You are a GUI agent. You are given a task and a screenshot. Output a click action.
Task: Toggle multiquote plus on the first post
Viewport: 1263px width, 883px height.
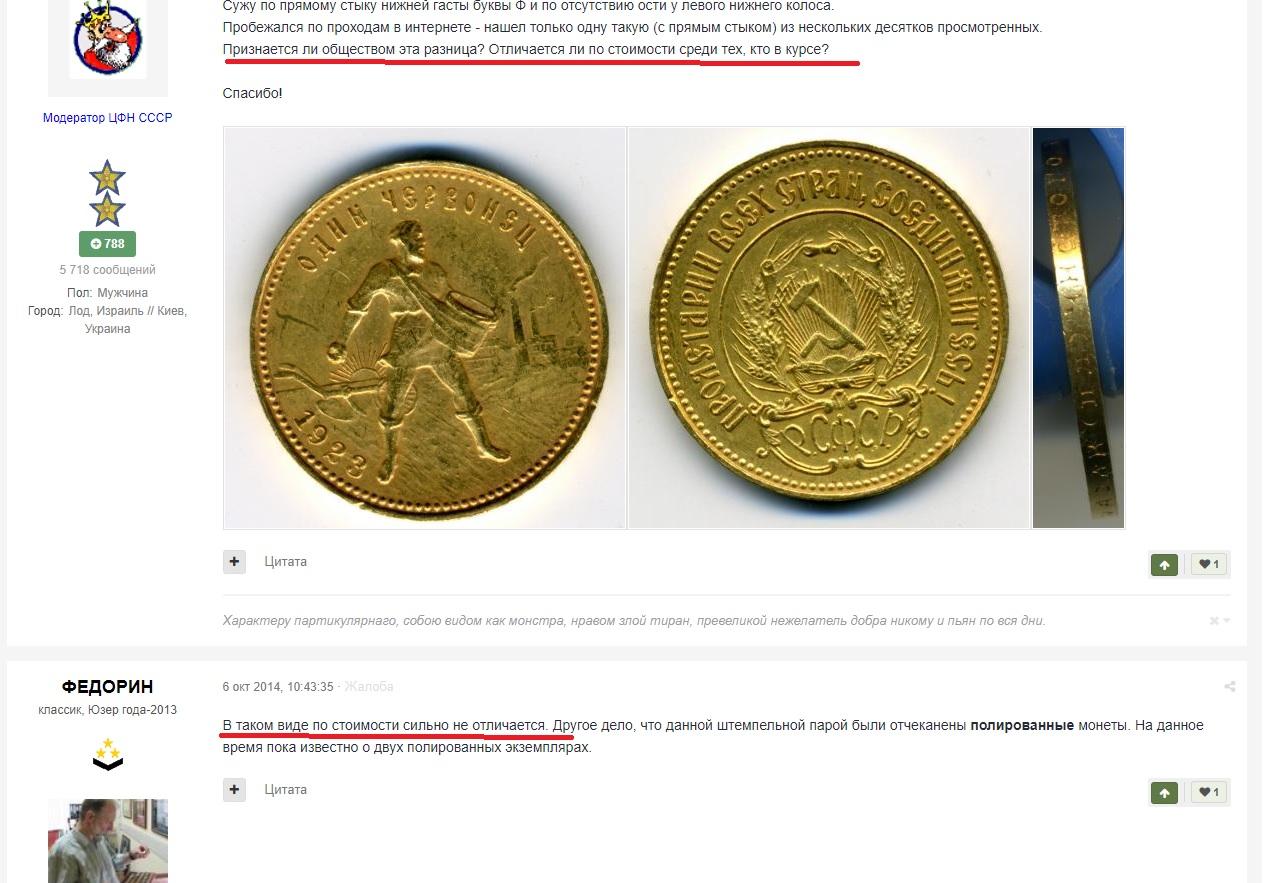[234, 562]
